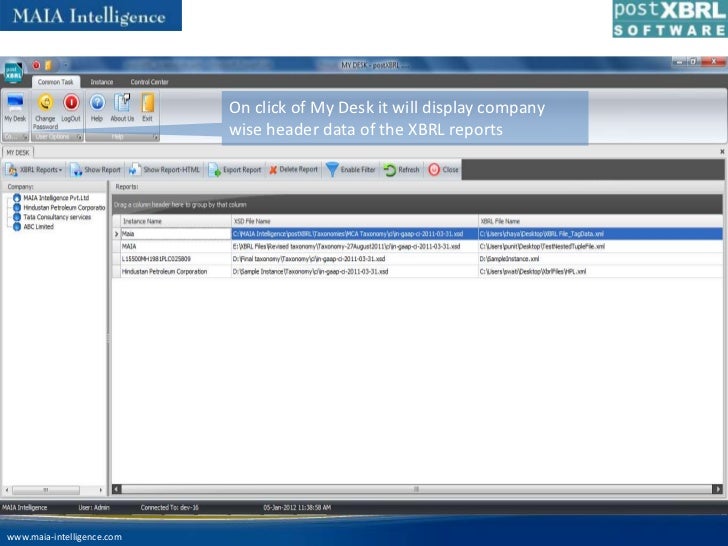This screenshot has width=728, height=546.
Task: Click reports grid scroll right arrow
Action: [x=717, y=489]
